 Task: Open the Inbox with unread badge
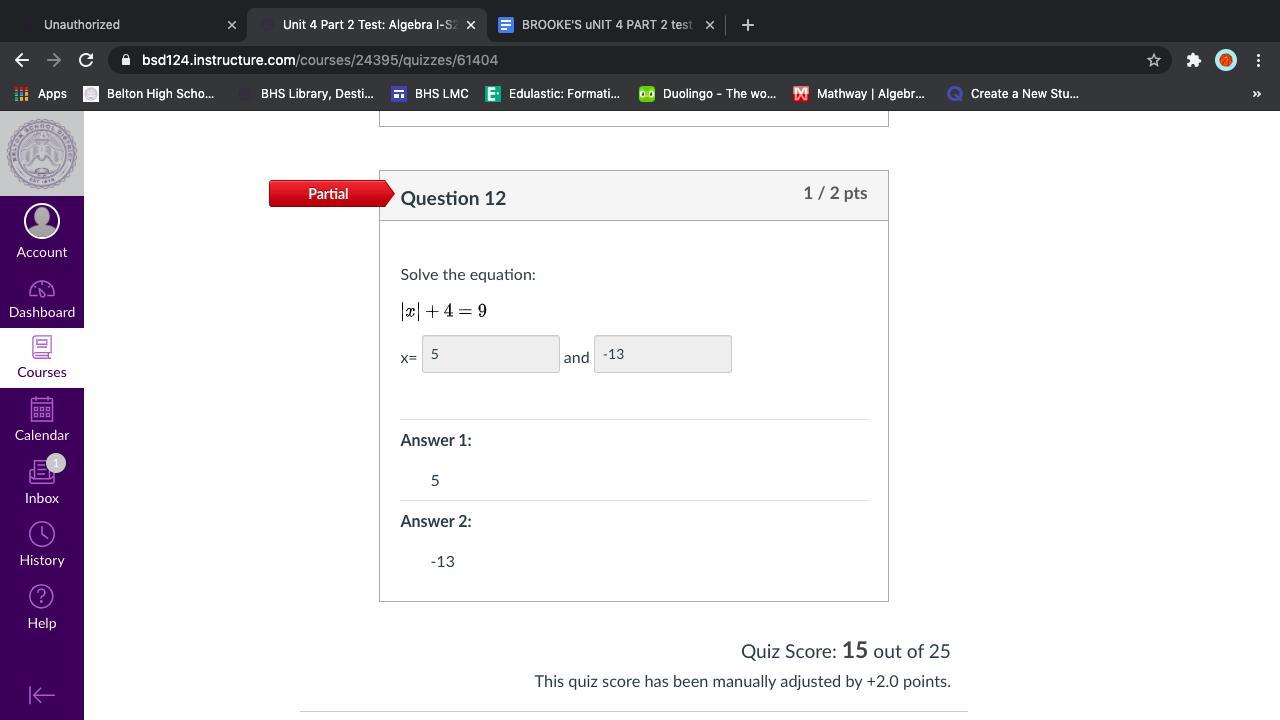[42, 482]
